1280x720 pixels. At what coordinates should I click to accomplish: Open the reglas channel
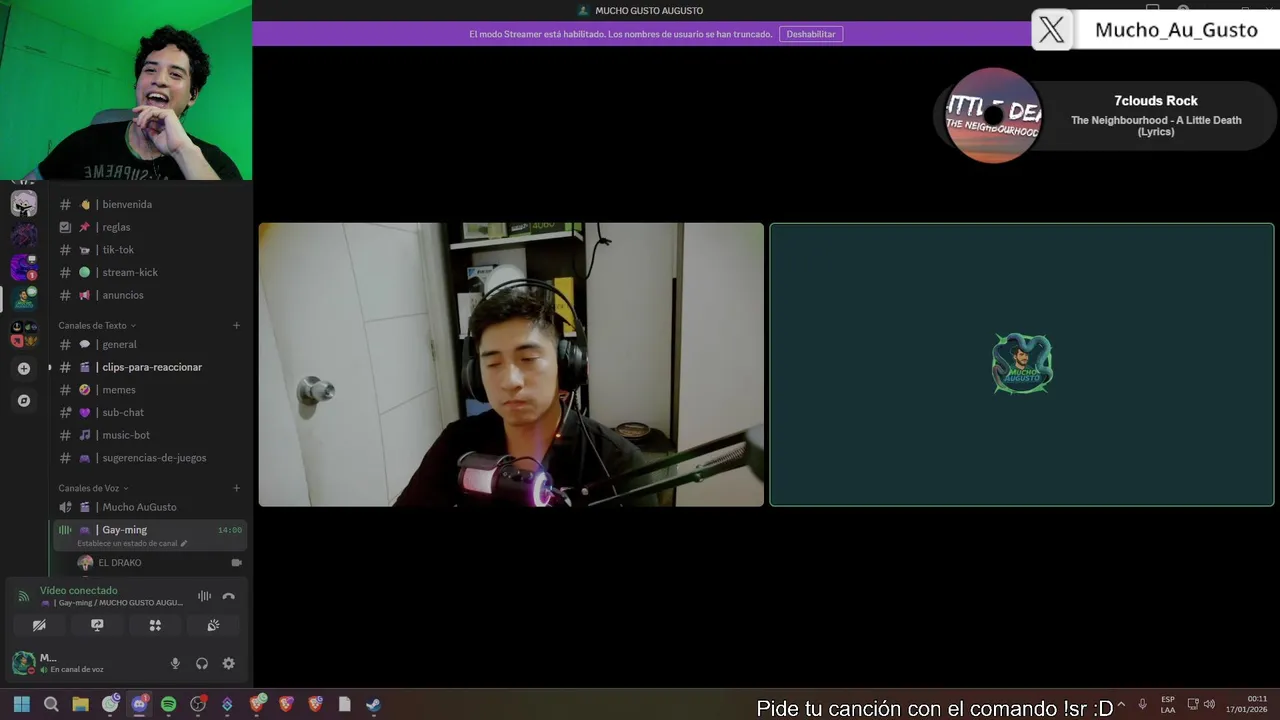tap(150, 227)
